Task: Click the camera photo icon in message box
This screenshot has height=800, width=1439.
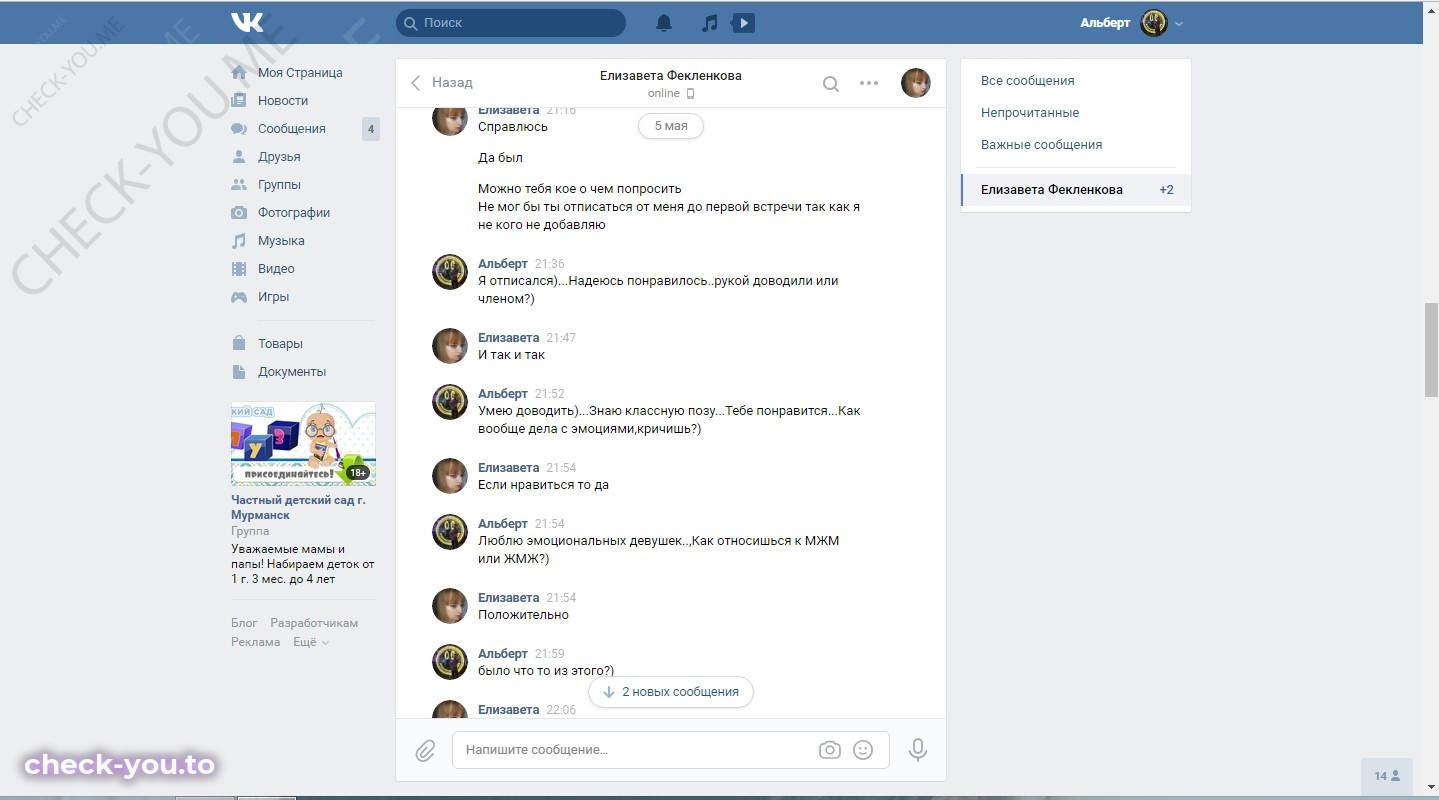Action: coord(829,750)
